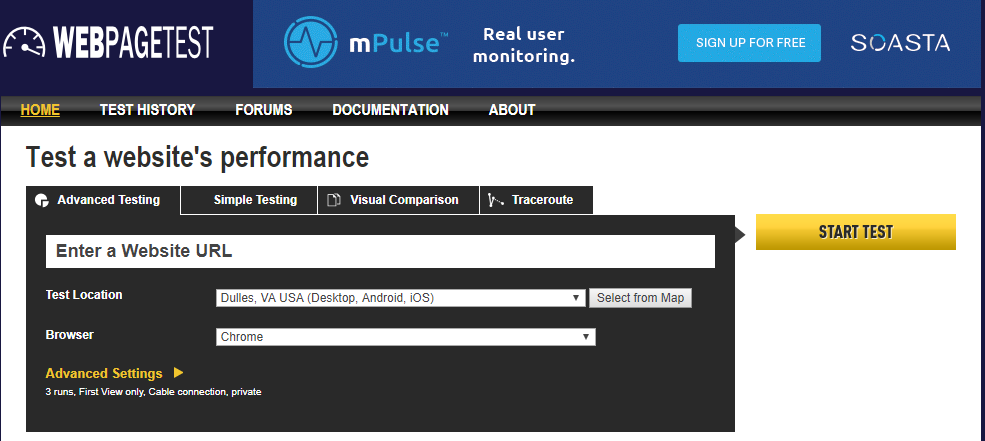
Task: Click the WebPageTest speedometer logo icon
Action: point(24,43)
